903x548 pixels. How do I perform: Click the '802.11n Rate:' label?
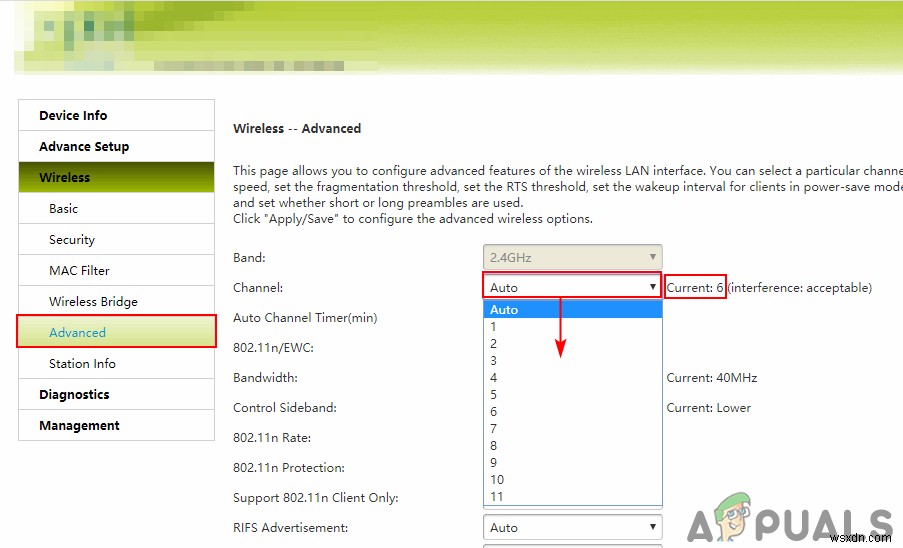(x=272, y=437)
